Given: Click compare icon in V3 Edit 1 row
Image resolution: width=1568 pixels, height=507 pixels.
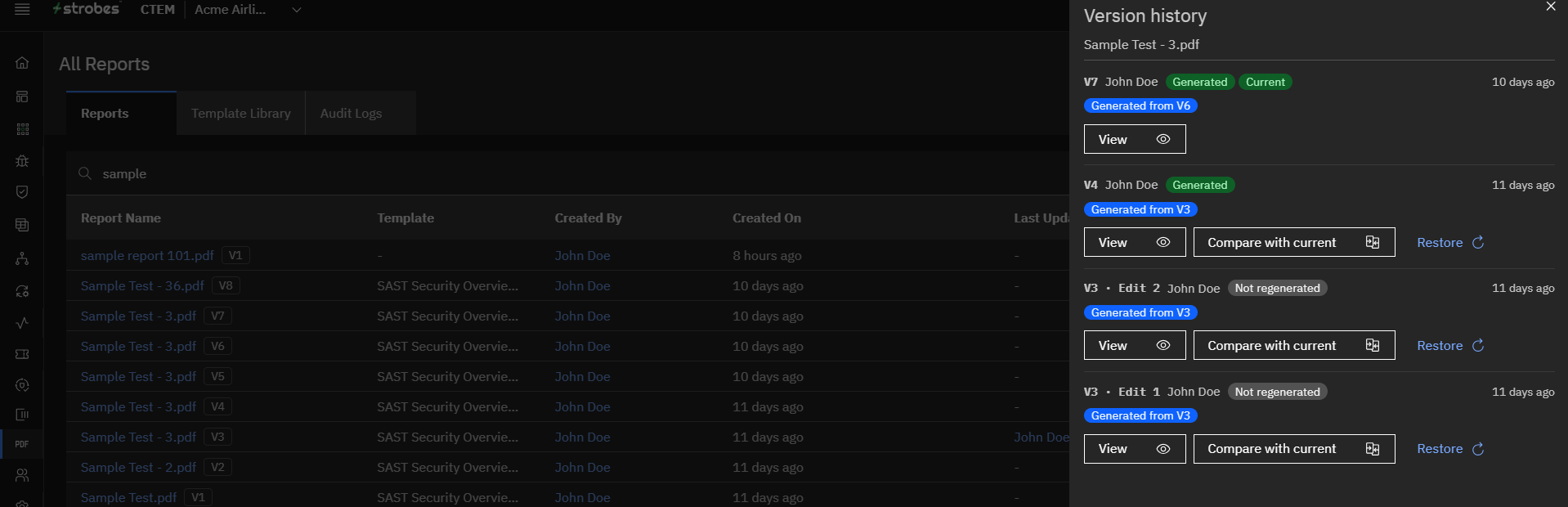Looking at the screenshot, I should [x=1373, y=449].
